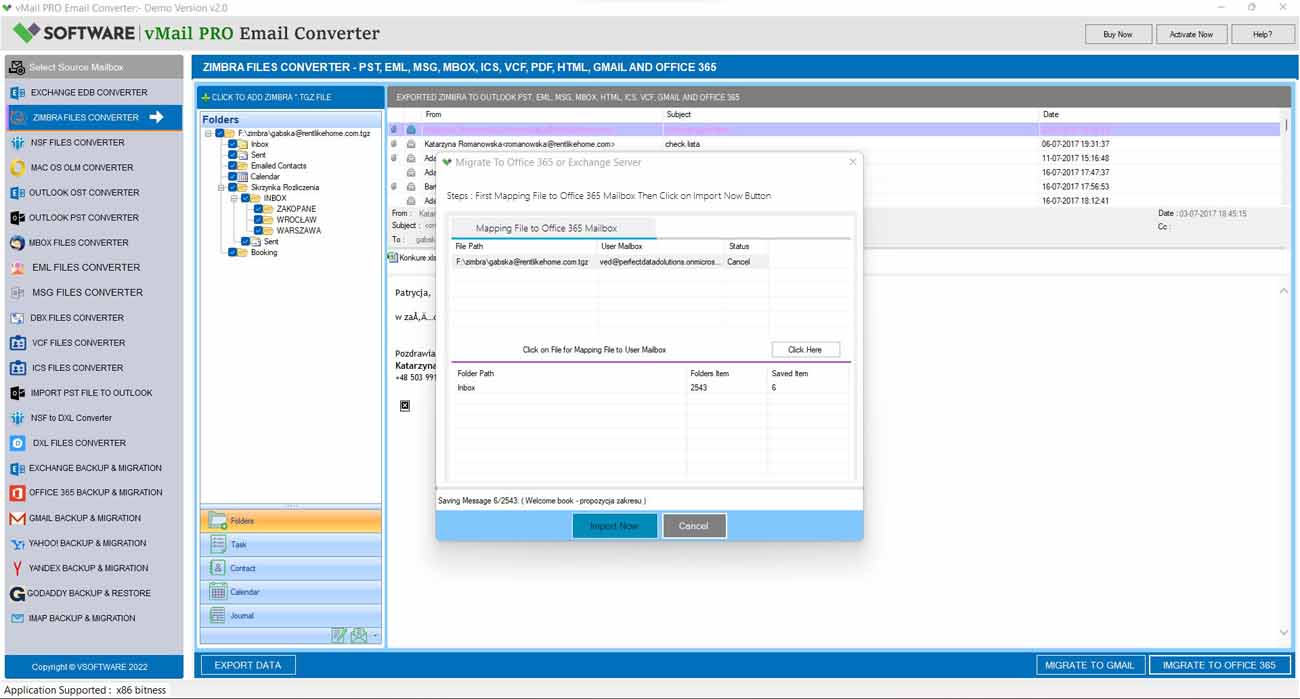
Task: Click the Activate Now button
Action: point(1191,34)
